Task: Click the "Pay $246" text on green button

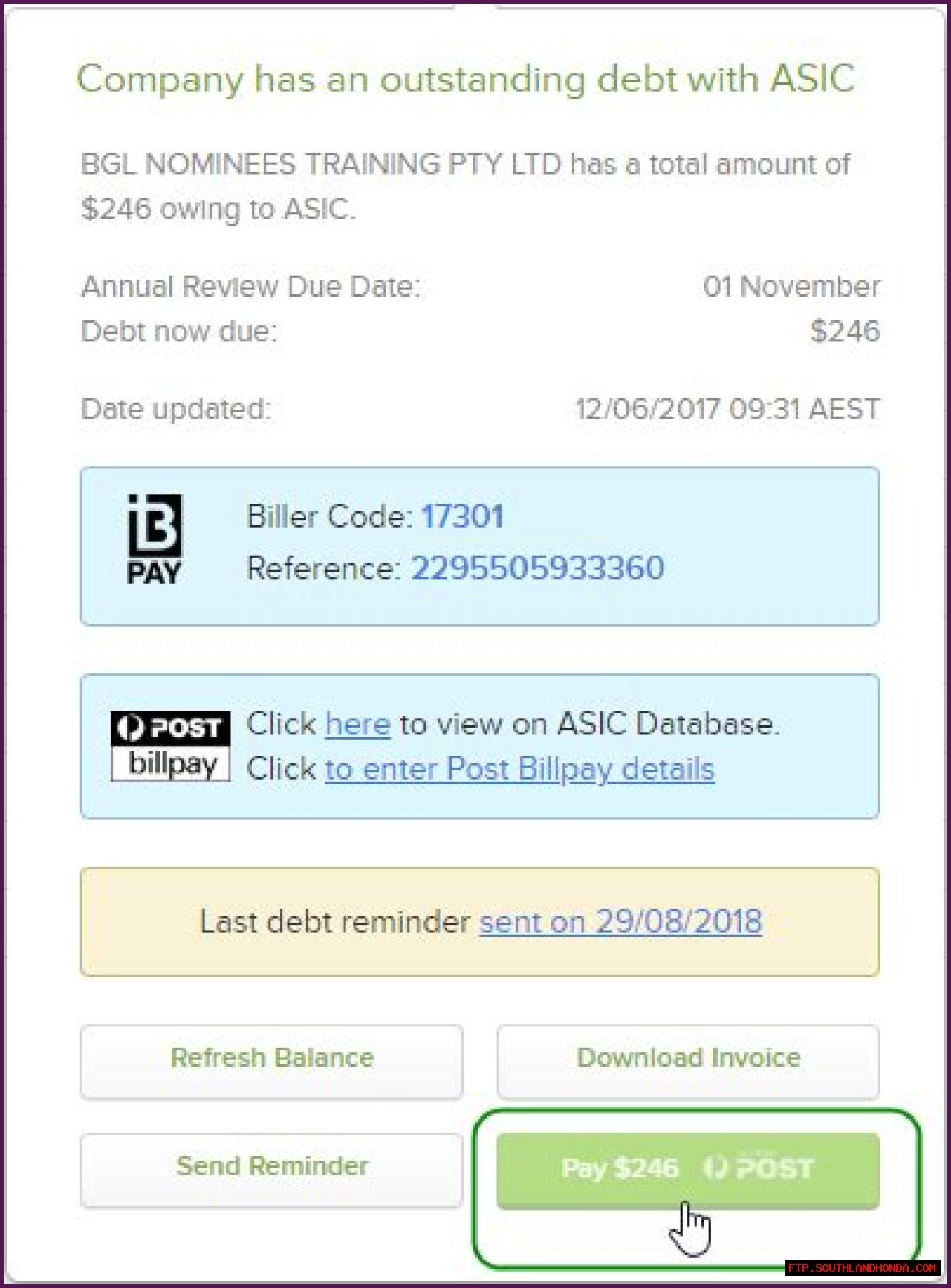Action: pos(620,1168)
